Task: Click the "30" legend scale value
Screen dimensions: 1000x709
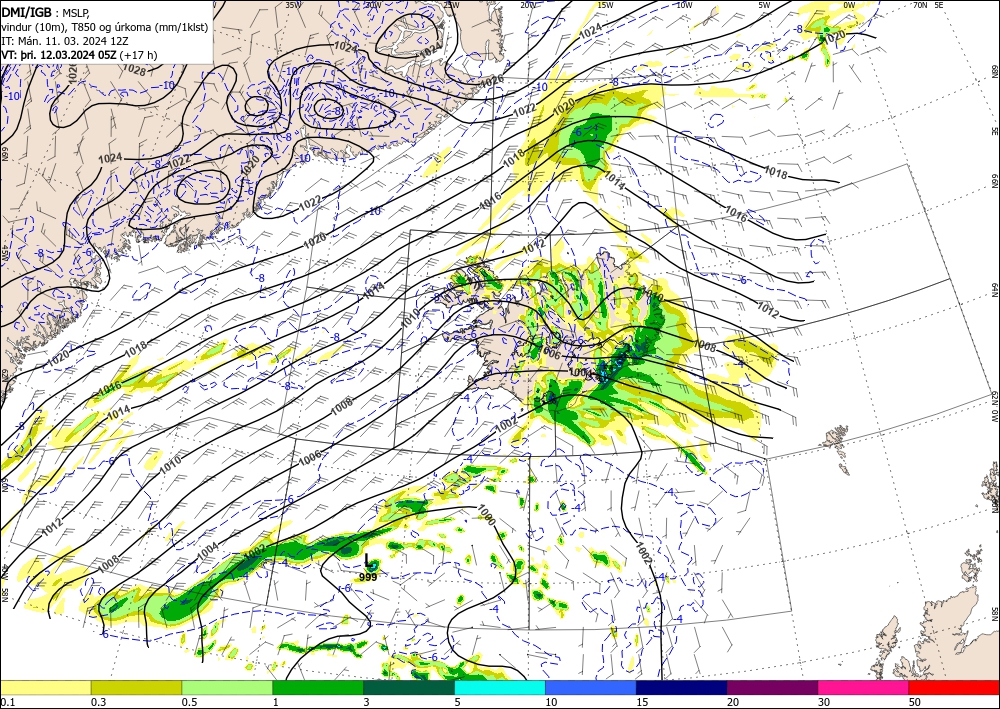Action: [824, 702]
